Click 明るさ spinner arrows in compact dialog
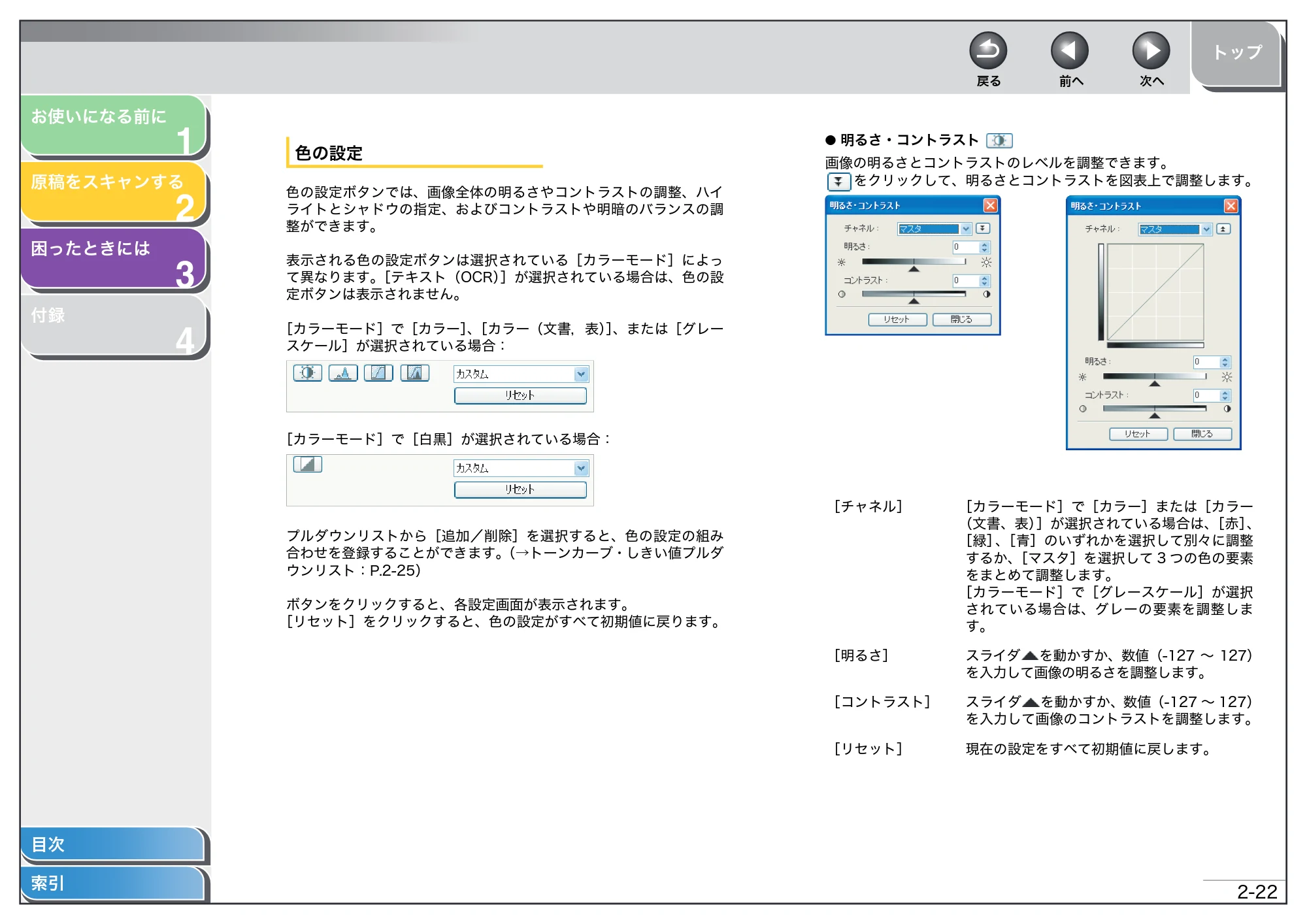Image resolution: width=1307 pixels, height=924 pixels. tap(985, 247)
